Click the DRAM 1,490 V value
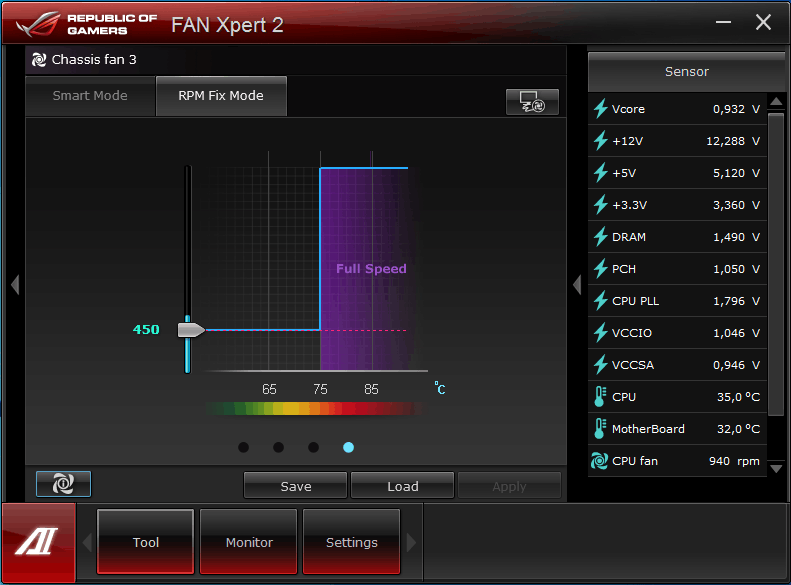This screenshot has width=791, height=585. [x=736, y=237]
